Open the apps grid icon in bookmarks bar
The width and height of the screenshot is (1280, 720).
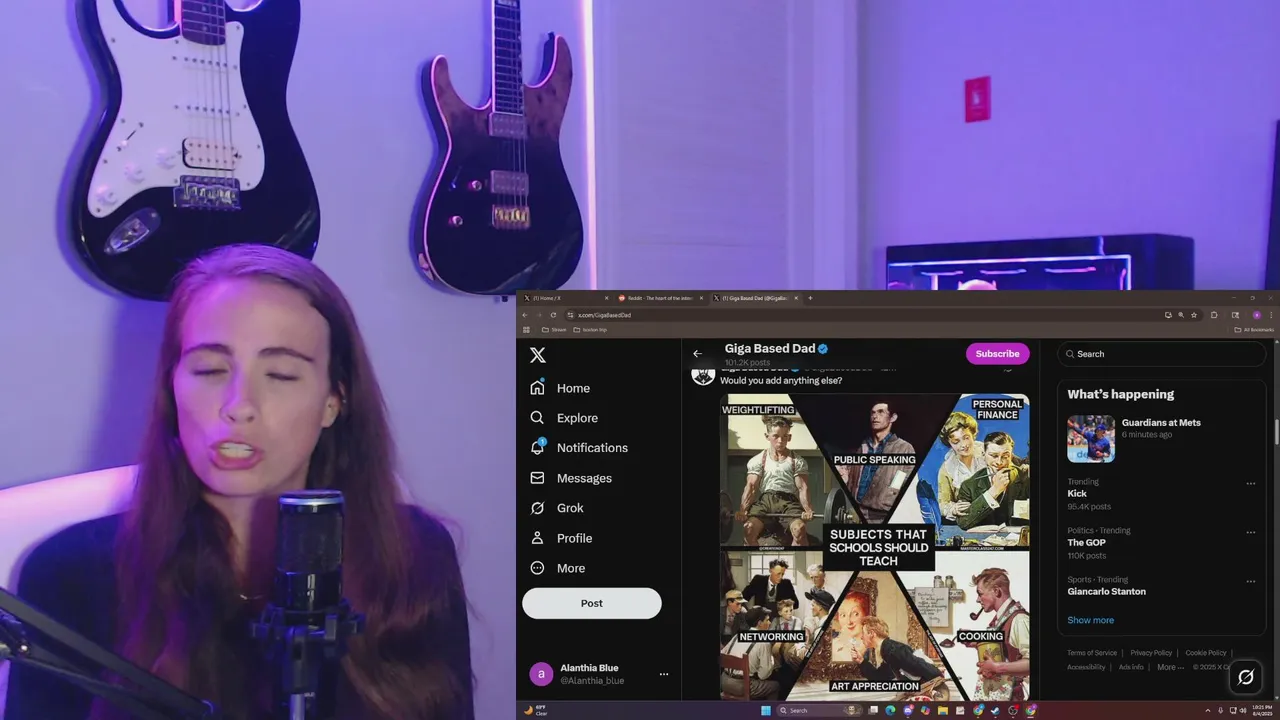[x=526, y=329]
